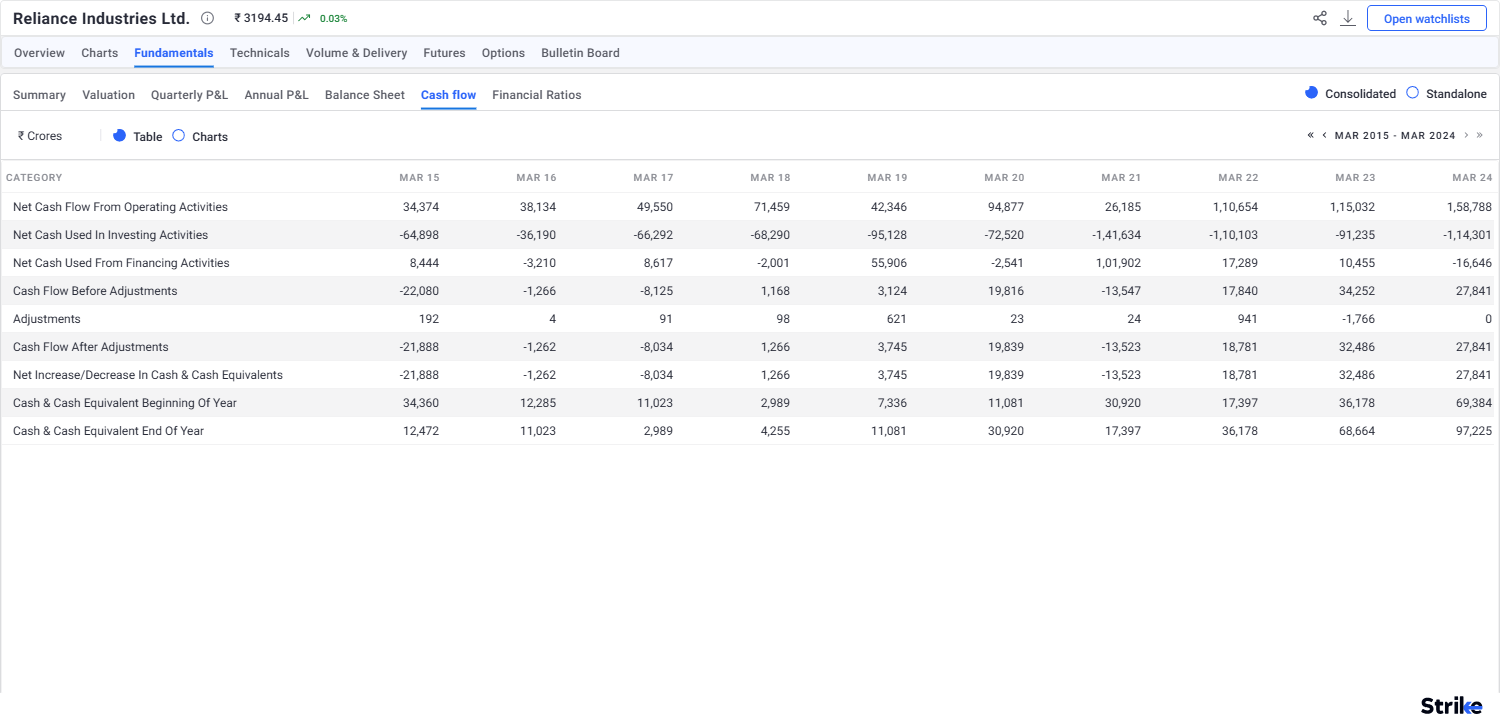1500x728 pixels.
Task: Click financing value 55,906 for MAR 19
Action: [889, 263]
